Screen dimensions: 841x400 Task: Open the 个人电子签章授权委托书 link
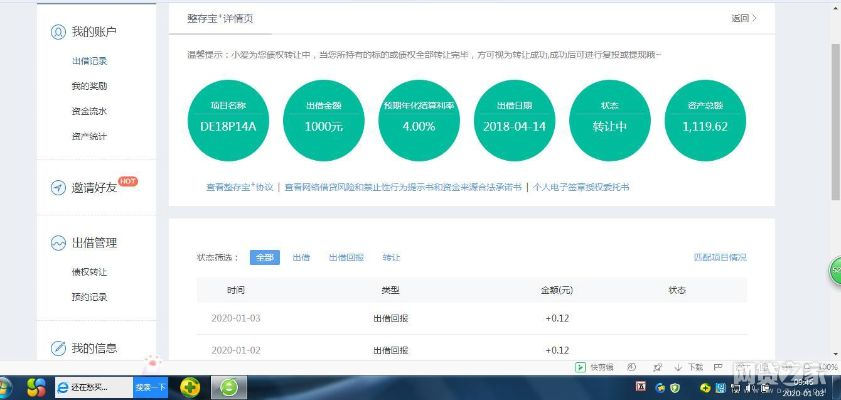[580, 187]
